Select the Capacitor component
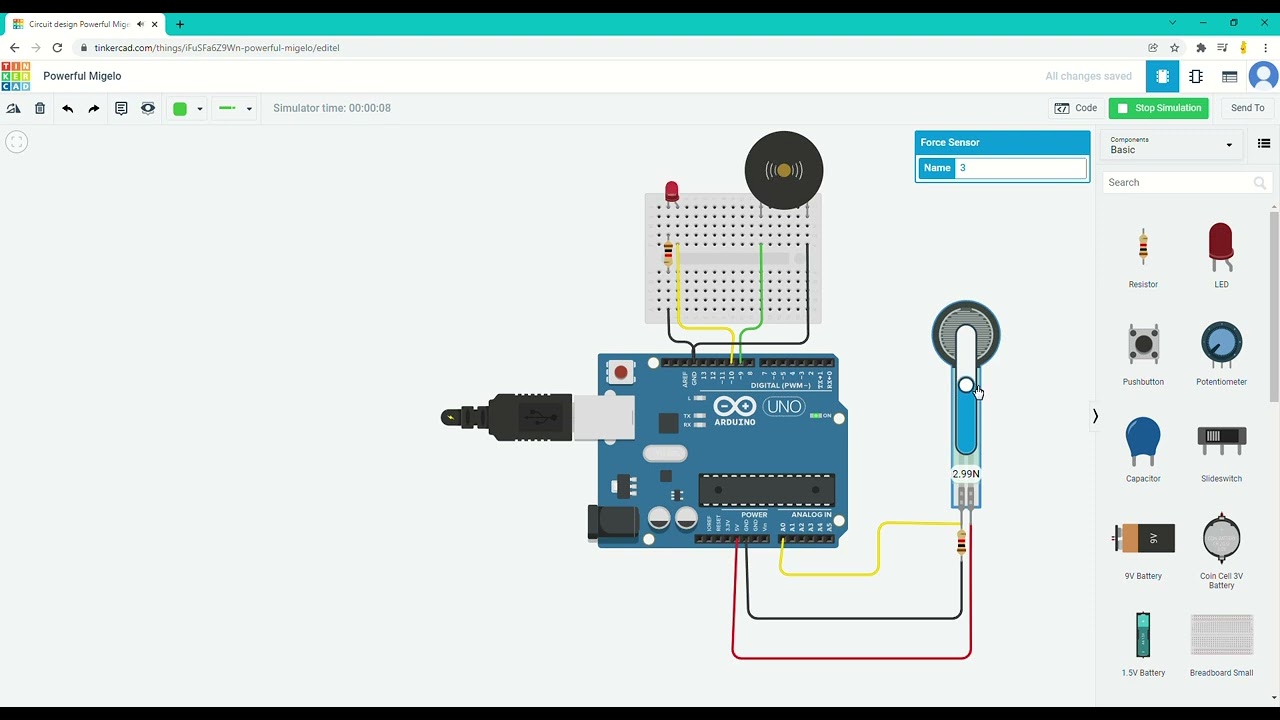The image size is (1280, 720). [x=1143, y=450]
